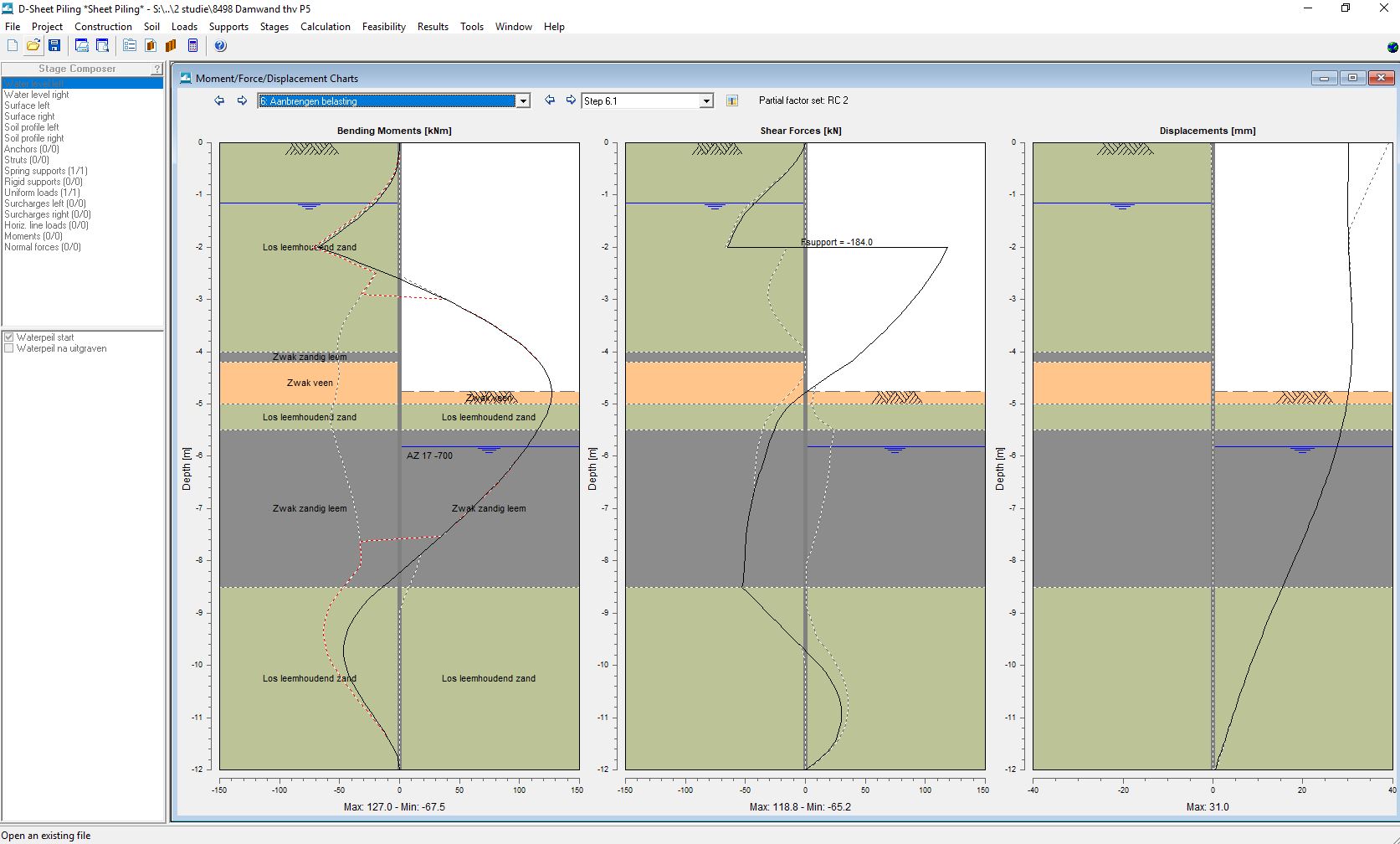Screen dimensions: 1400x844
Task: Open an existing file via folder icon
Action: coord(33,45)
